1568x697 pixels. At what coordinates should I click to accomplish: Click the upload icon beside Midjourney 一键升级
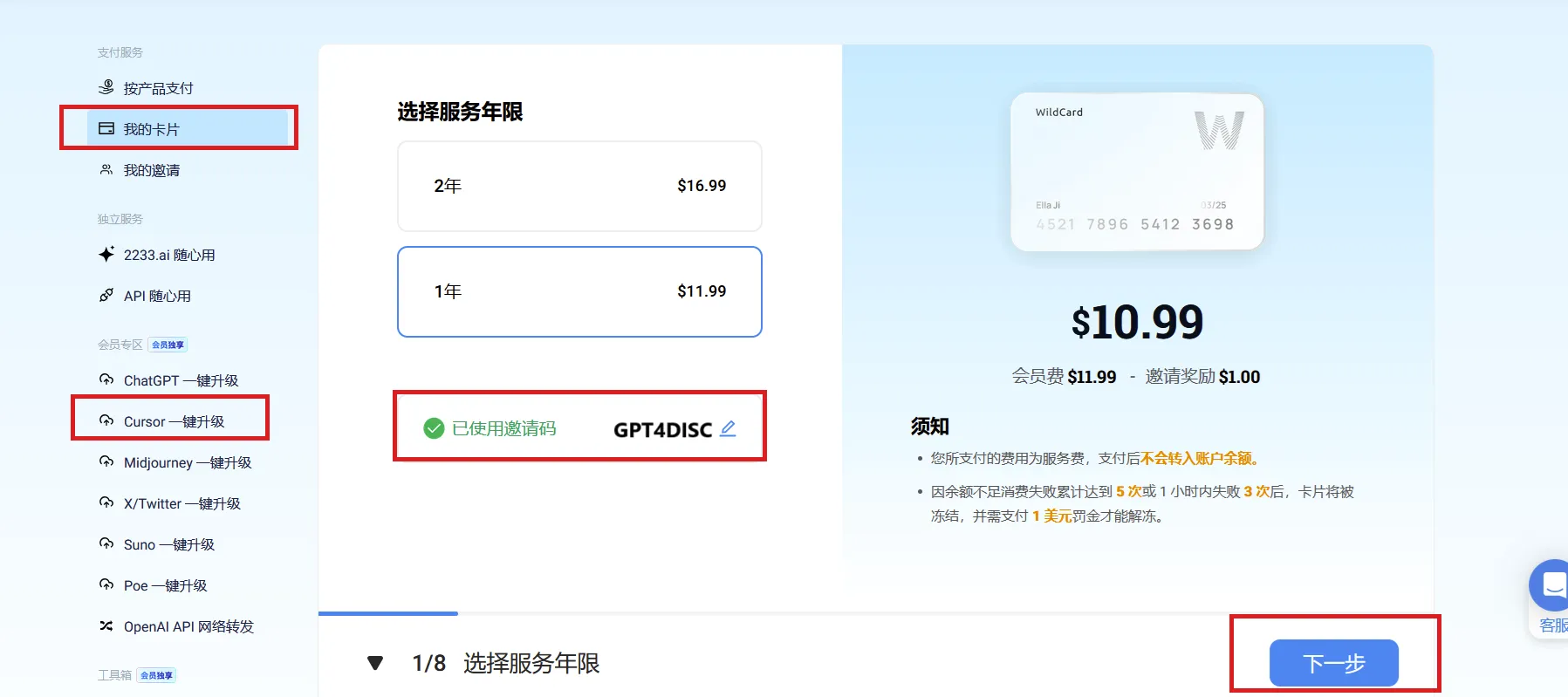click(106, 461)
